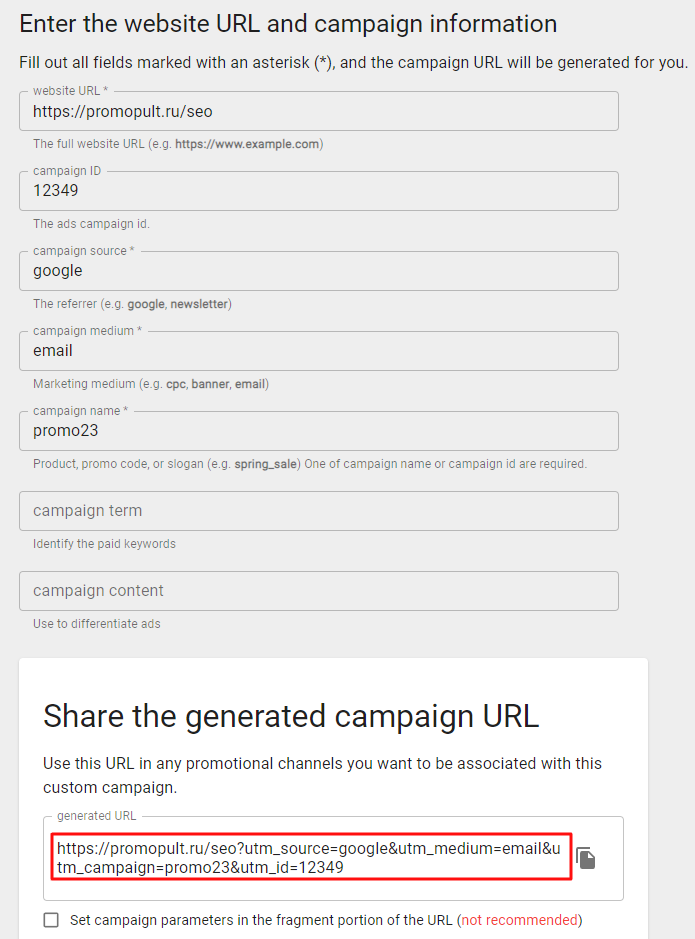
Task: Click the red "not recommended" text
Action: click(x=520, y=920)
